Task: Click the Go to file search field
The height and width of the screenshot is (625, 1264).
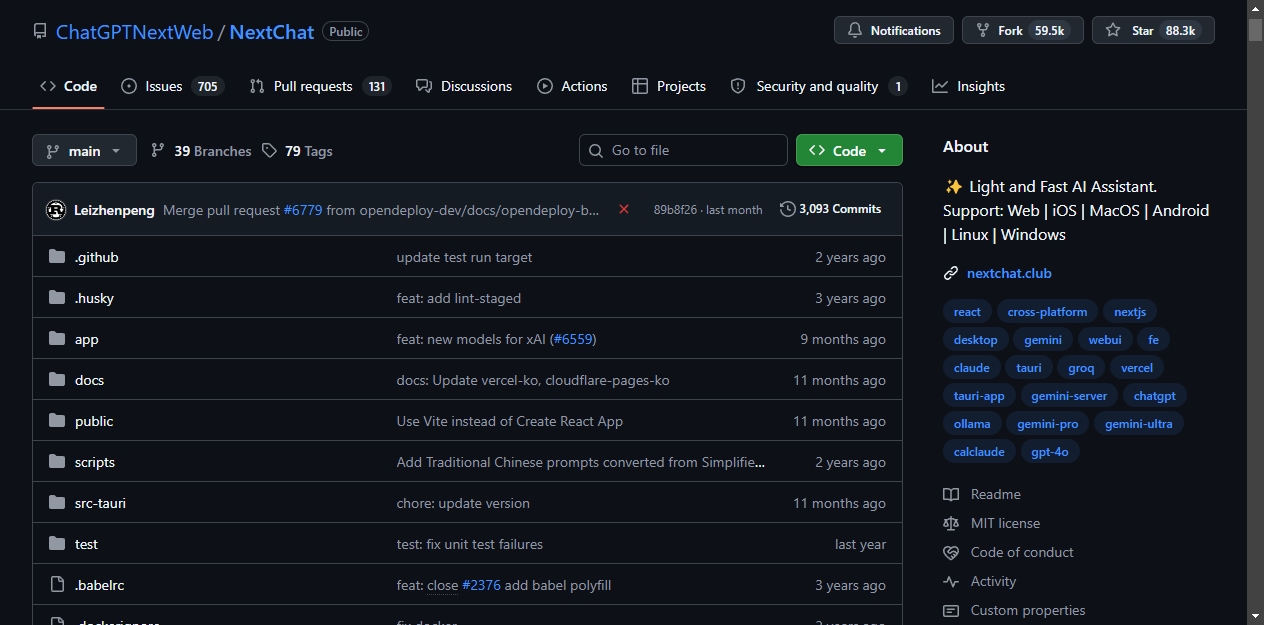Action: (683, 150)
